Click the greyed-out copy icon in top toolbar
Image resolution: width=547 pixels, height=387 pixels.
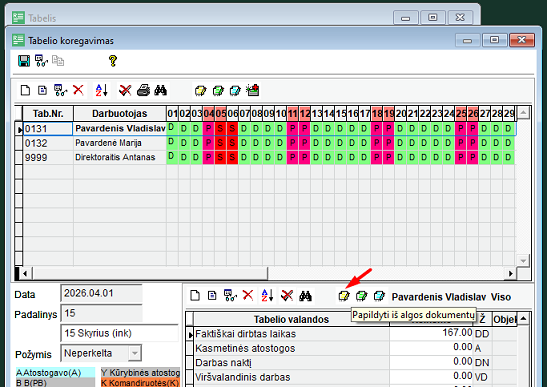(58, 61)
